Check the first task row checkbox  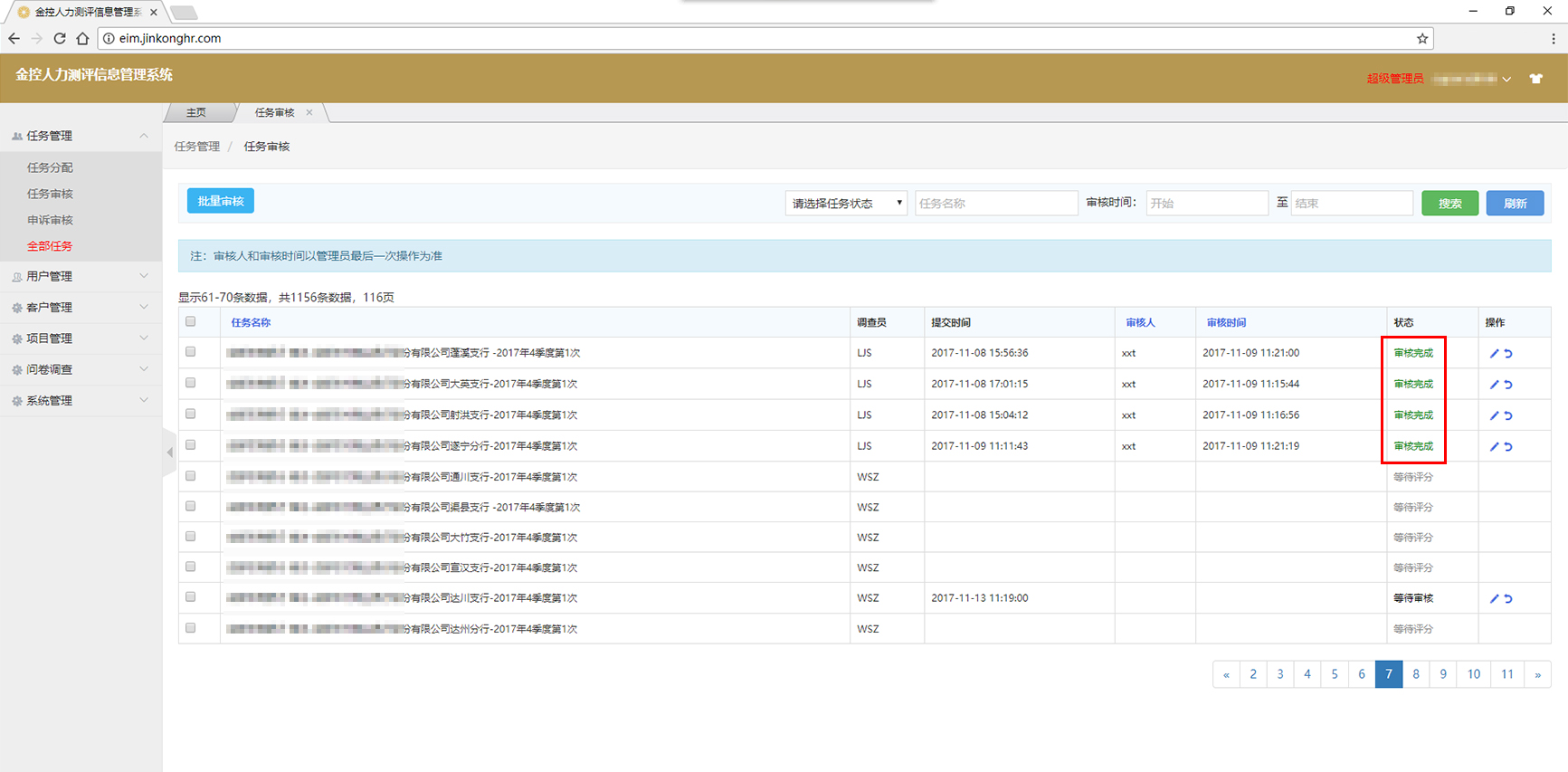tap(191, 352)
